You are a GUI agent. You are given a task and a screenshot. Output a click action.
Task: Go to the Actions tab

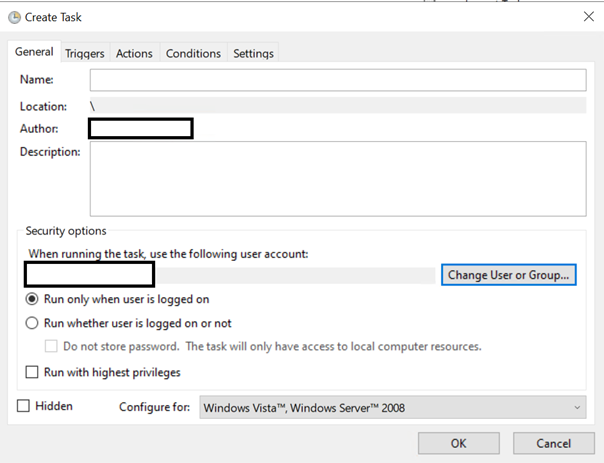click(x=134, y=53)
